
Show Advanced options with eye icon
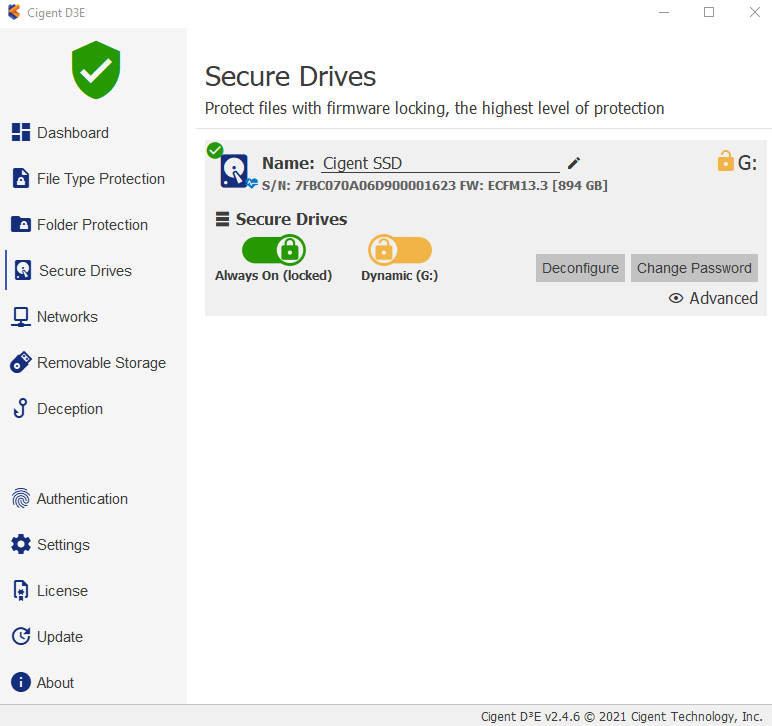(x=676, y=298)
